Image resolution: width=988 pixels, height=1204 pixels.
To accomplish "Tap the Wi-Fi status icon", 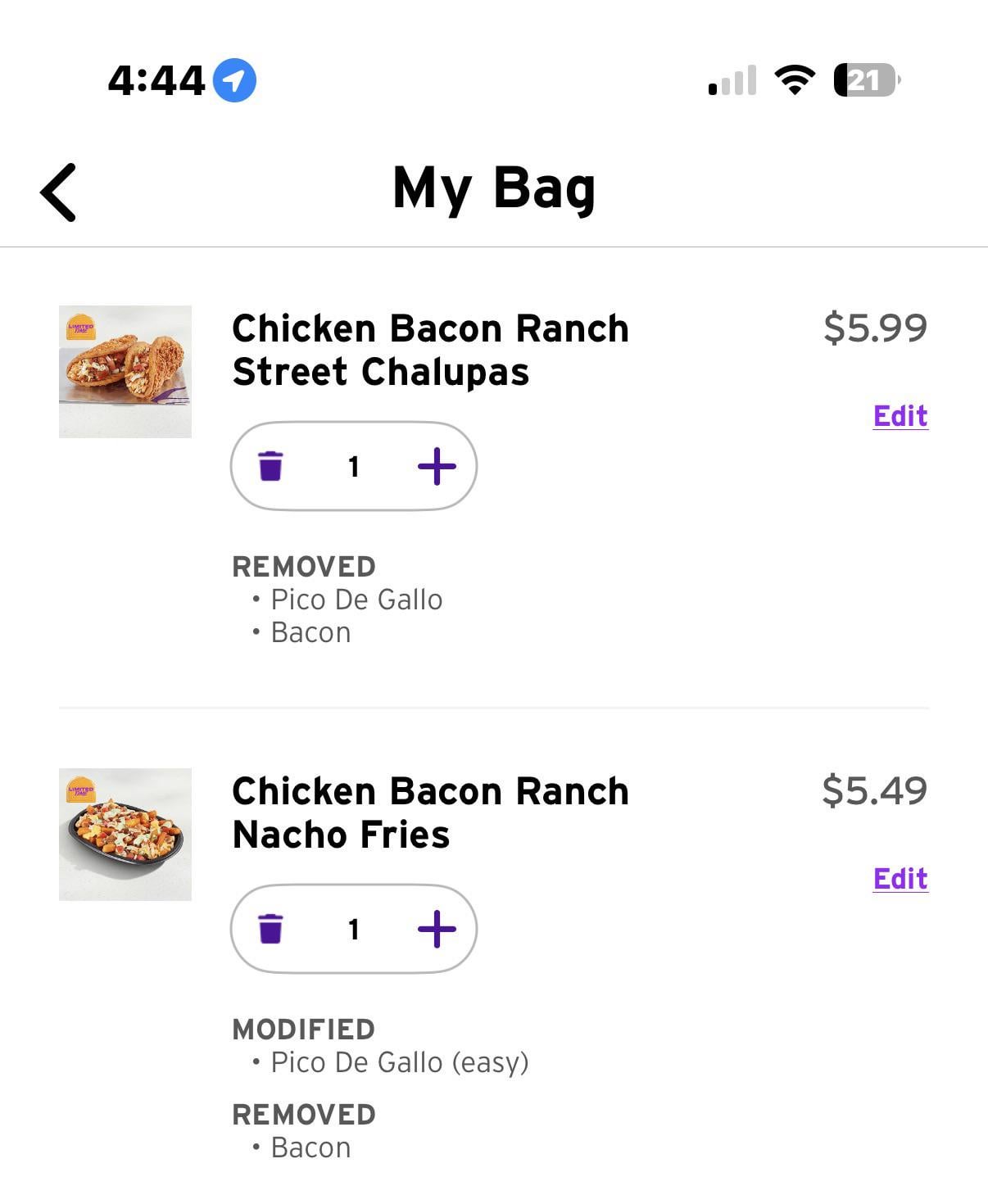I will (x=794, y=80).
